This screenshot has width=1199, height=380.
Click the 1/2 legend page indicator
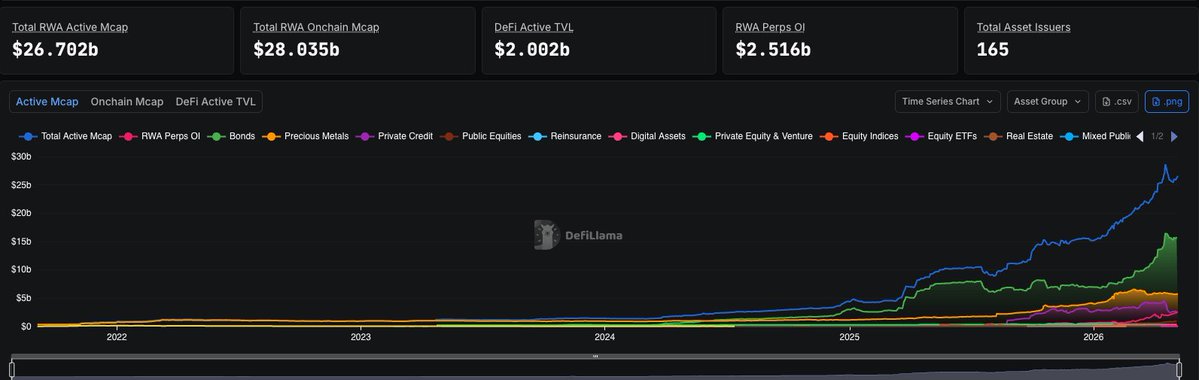[1157, 136]
